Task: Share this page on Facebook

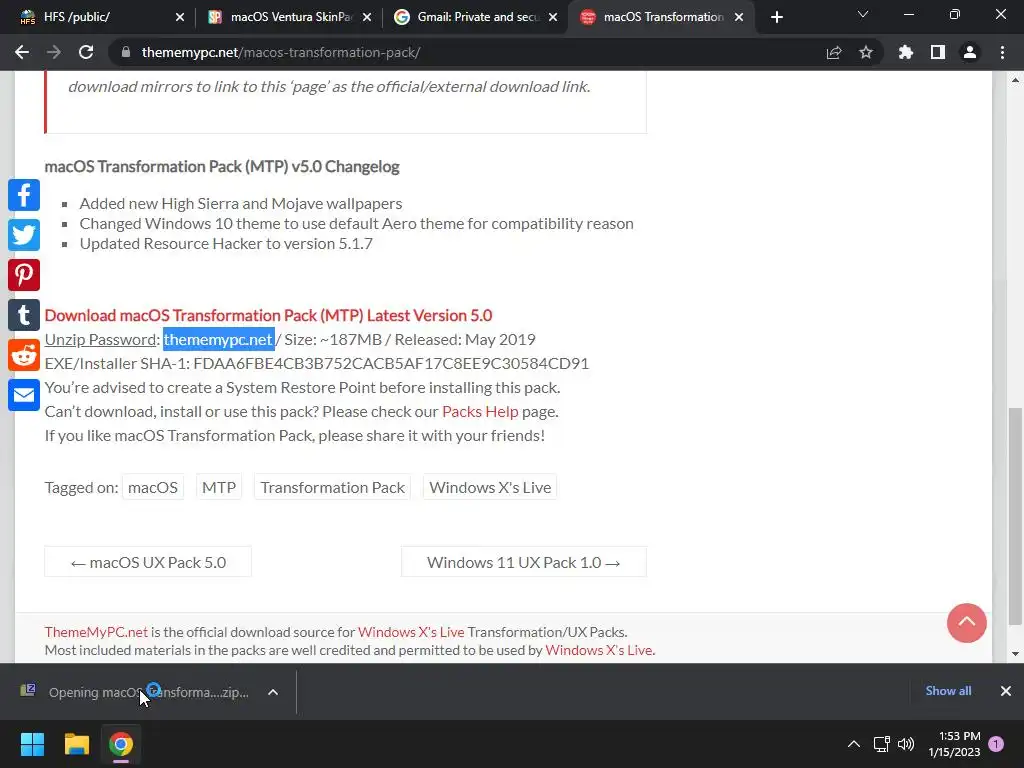Action: tap(24, 195)
